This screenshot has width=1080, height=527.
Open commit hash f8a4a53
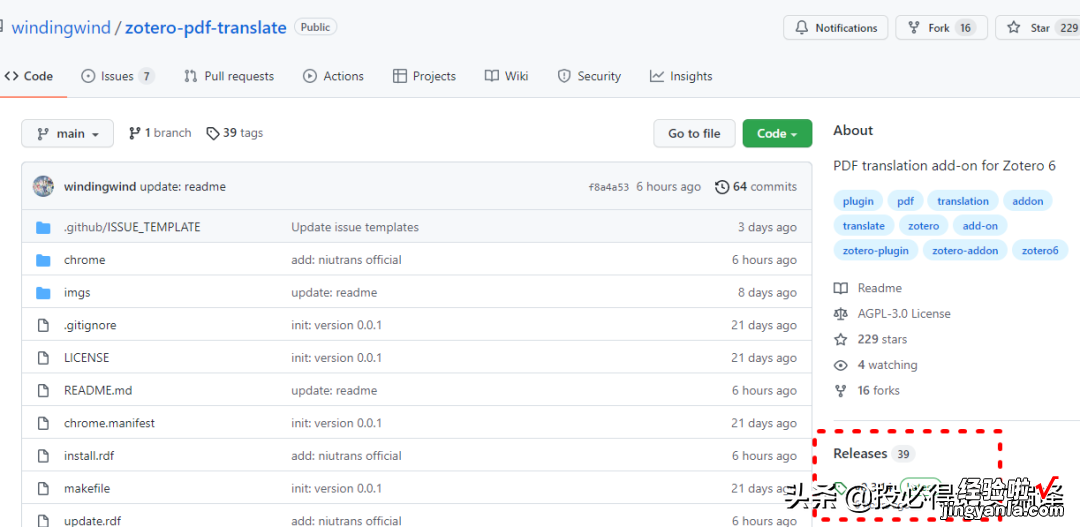point(609,187)
